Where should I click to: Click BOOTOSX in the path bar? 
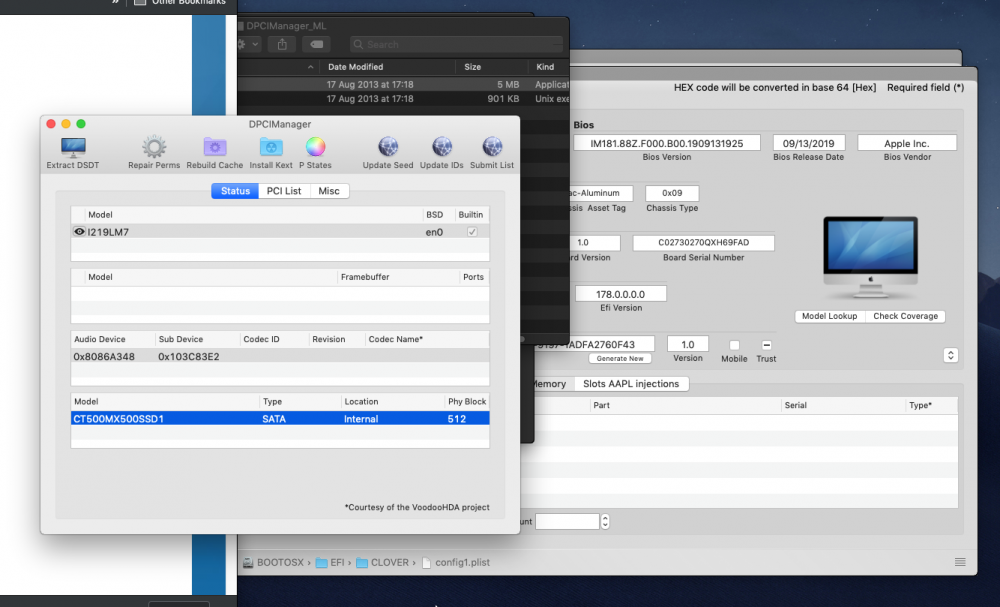point(274,562)
